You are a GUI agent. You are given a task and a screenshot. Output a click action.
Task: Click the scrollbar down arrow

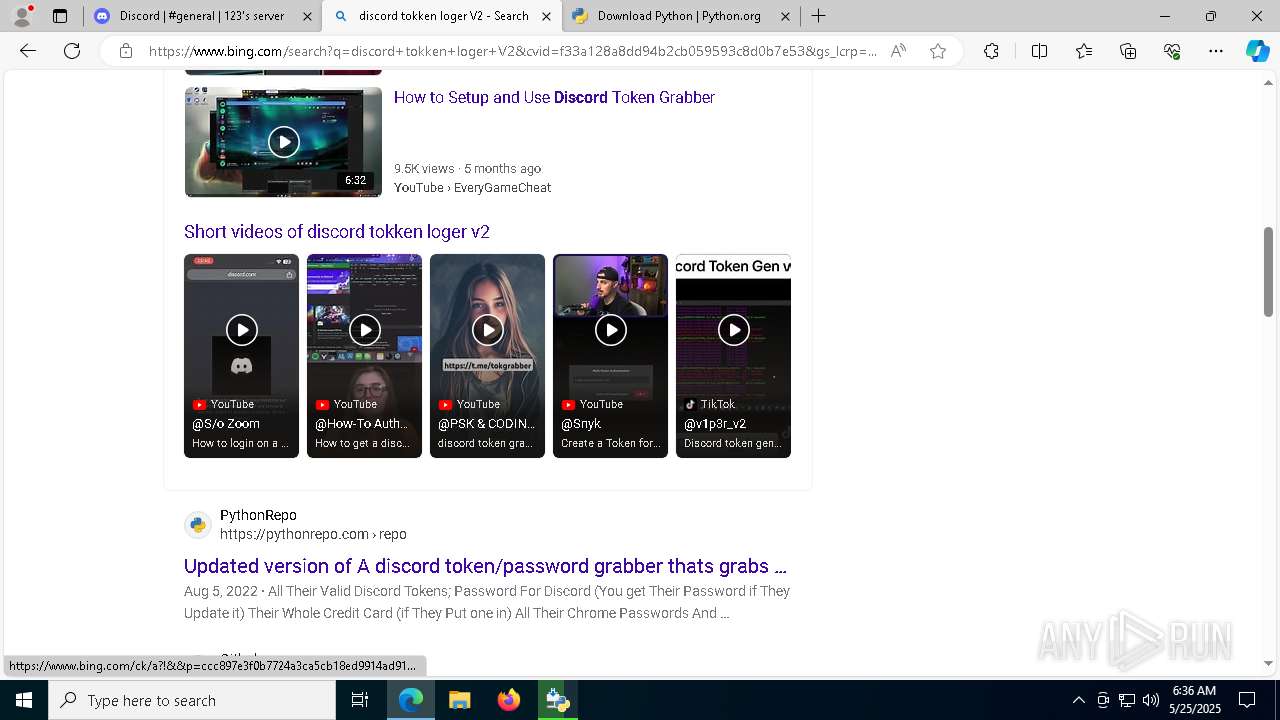coord(1268,663)
